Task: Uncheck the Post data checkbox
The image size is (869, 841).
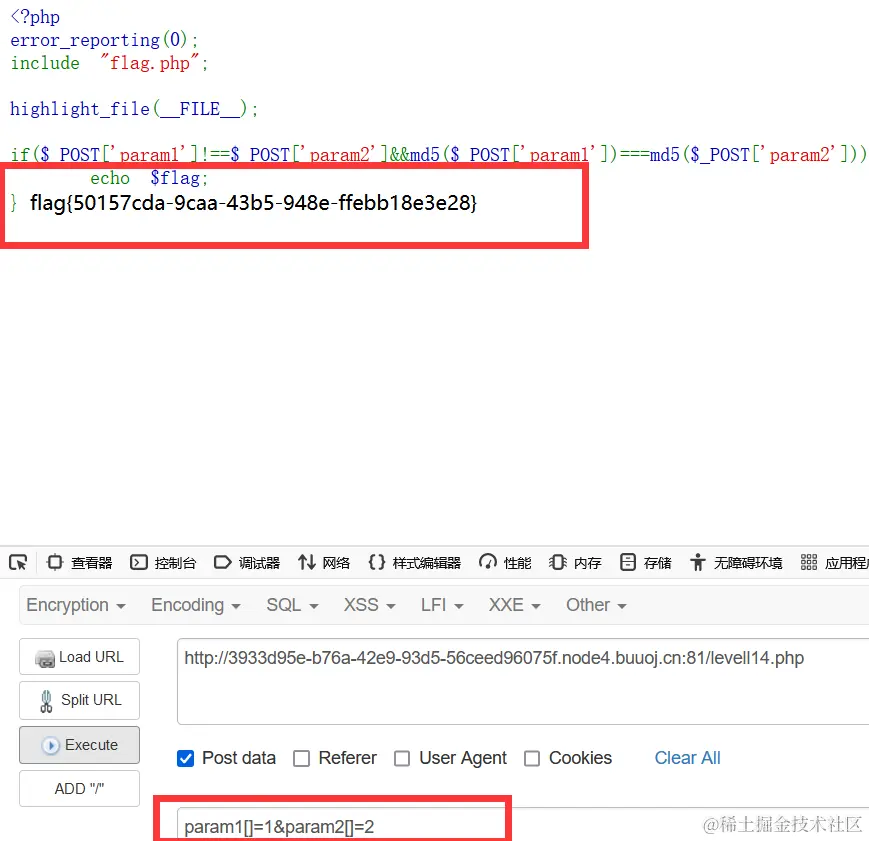Action: 186,758
